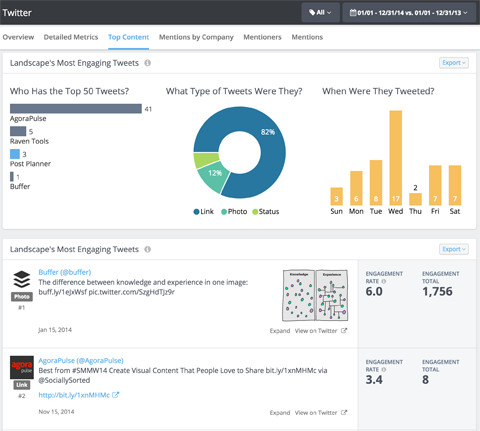Open Export dropdown in the charts panel
This screenshot has height=431, width=480.
click(454, 63)
